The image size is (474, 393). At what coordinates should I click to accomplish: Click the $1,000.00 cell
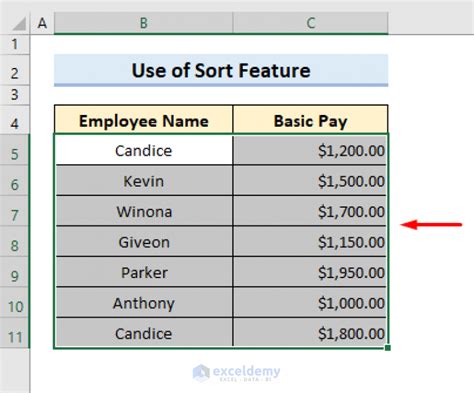tap(310, 303)
